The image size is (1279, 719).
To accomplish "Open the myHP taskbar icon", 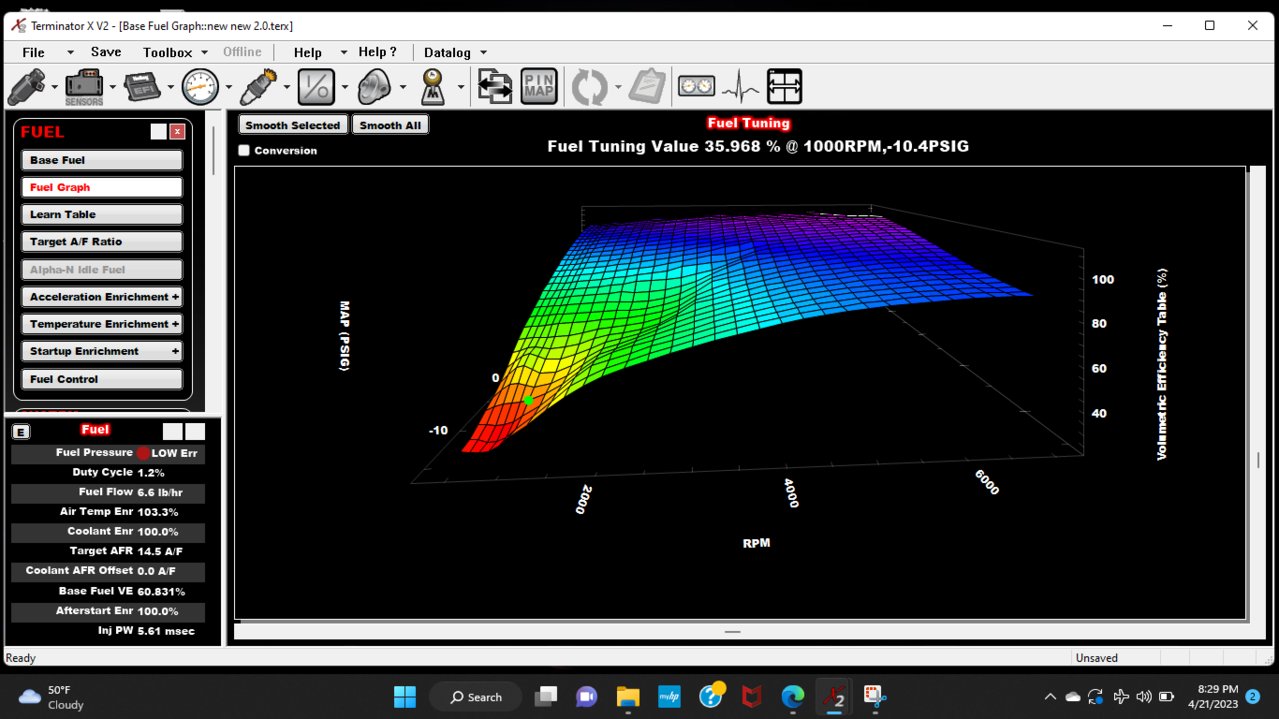I will pyautogui.click(x=669, y=696).
